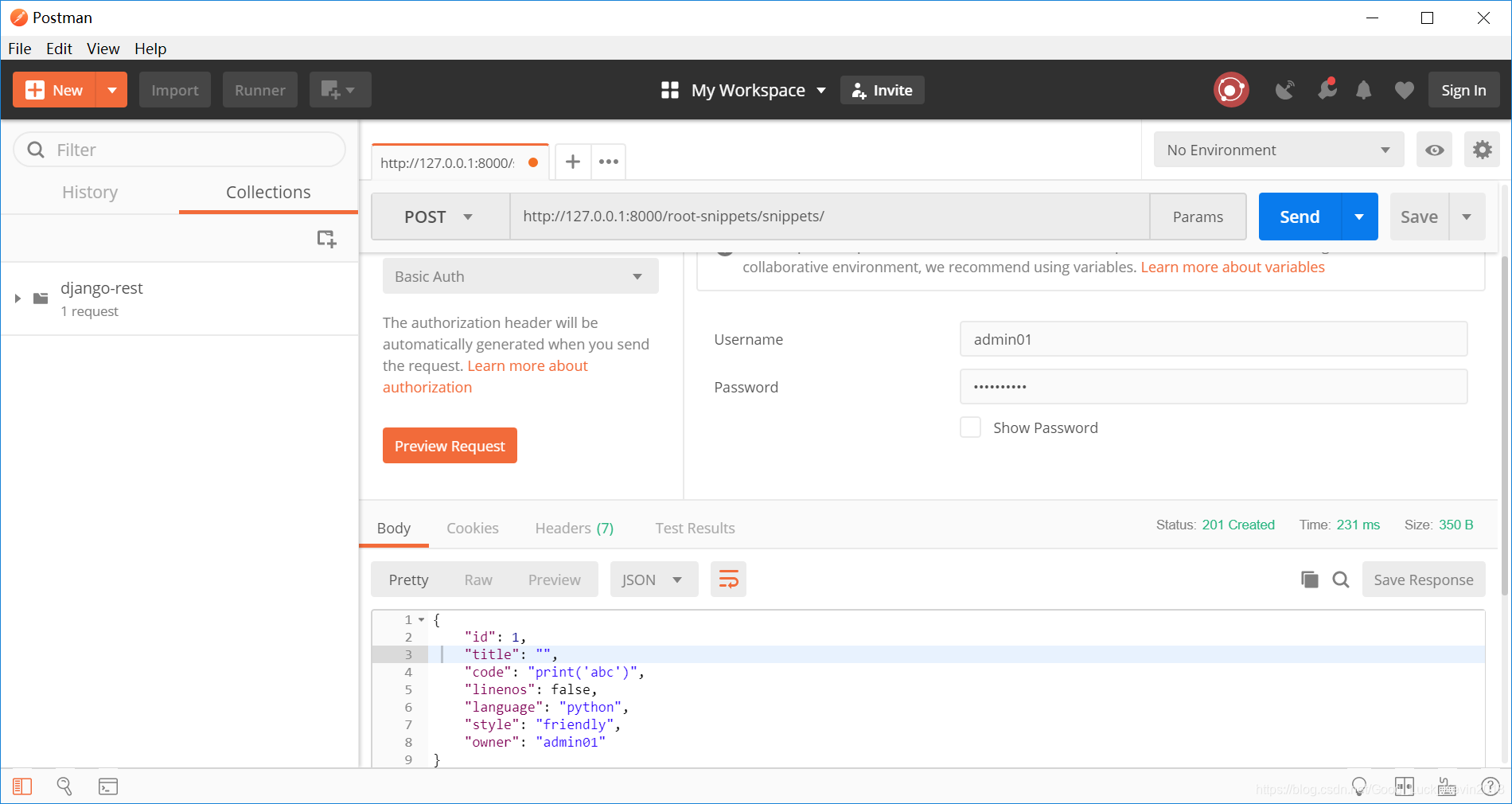Click the request URL field
Image resolution: width=1512 pixels, height=804 pixels.
[829, 217]
